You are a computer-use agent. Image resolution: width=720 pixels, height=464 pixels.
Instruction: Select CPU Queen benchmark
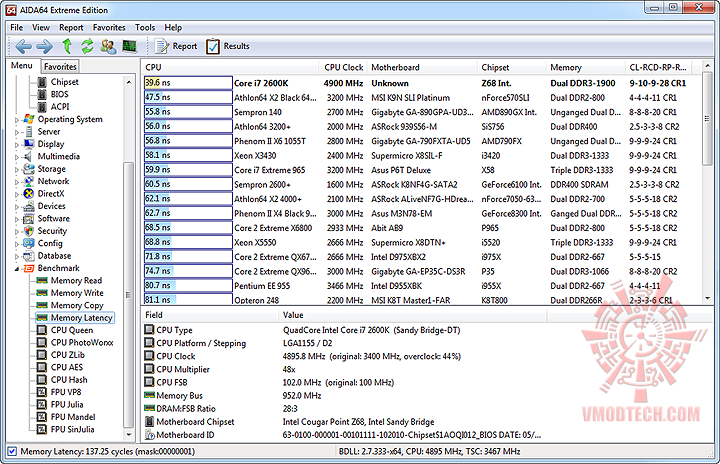click(x=72, y=330)
